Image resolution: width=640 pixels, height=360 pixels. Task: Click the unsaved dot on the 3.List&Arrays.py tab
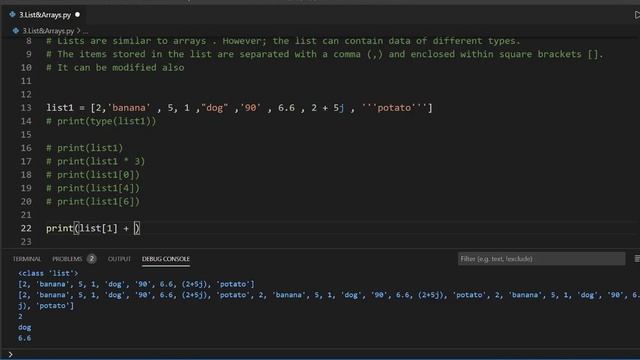[78, 15]
